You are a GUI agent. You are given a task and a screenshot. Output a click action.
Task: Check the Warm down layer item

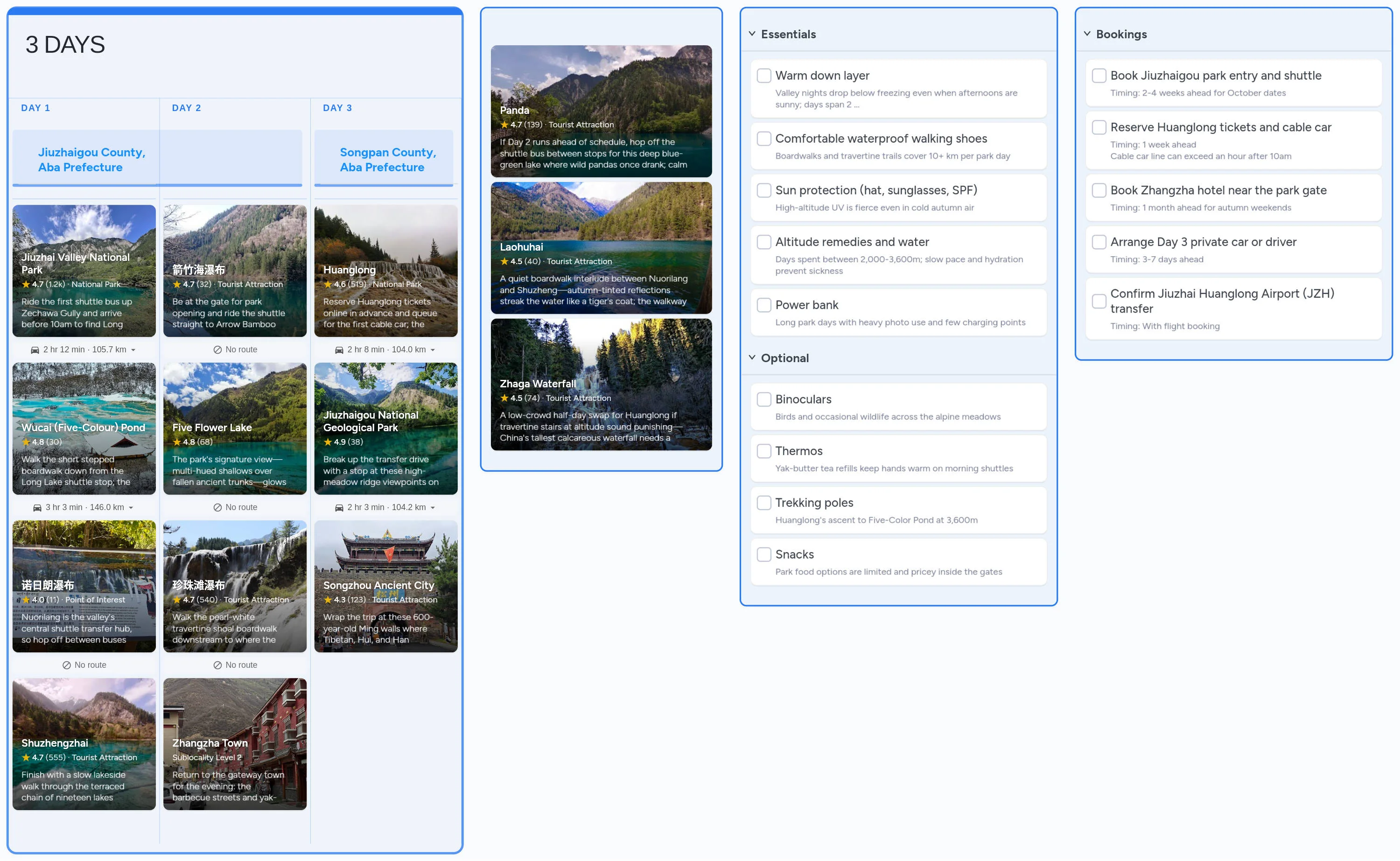(x=764, y=76)
